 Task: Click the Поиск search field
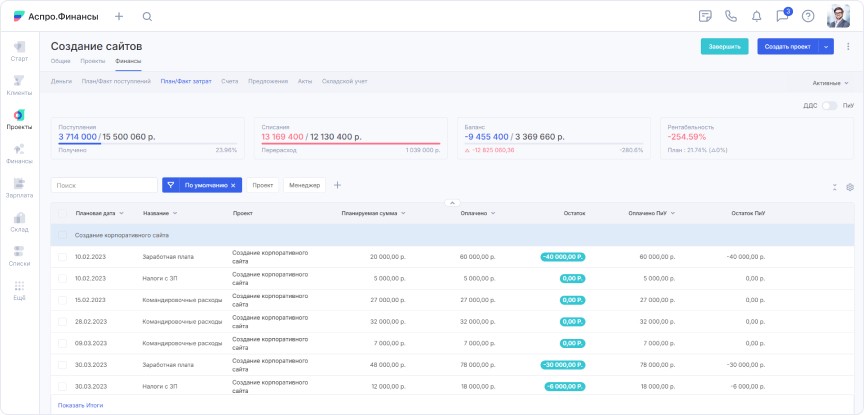click(x=104, y=185)
